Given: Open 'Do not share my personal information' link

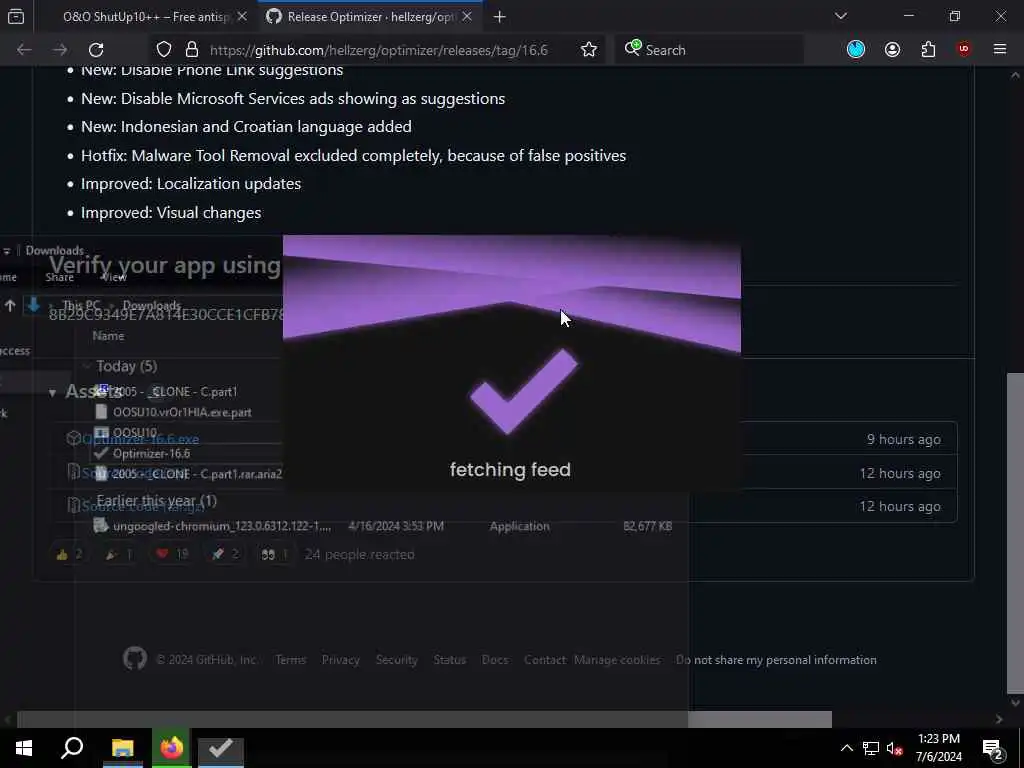Looking at the screenshot, I should pyautogui.click(x=776, y=660).
